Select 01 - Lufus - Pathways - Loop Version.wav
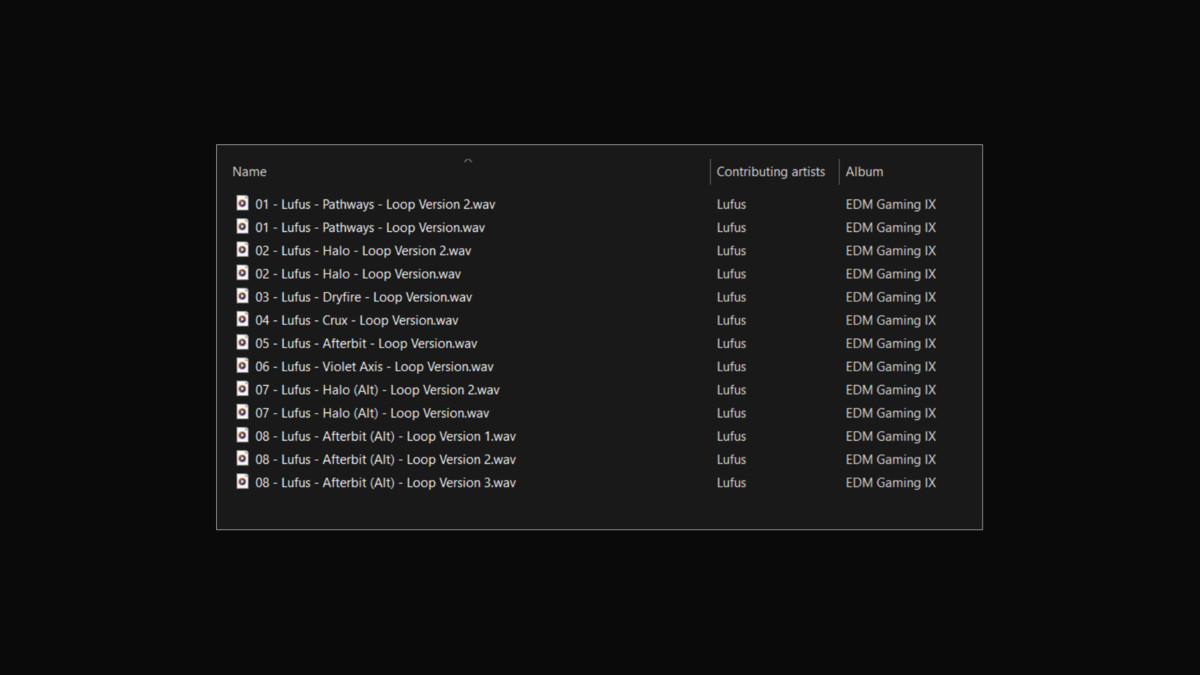Image resolution: width=1200 pixels, height=675 pixels. 369,228
